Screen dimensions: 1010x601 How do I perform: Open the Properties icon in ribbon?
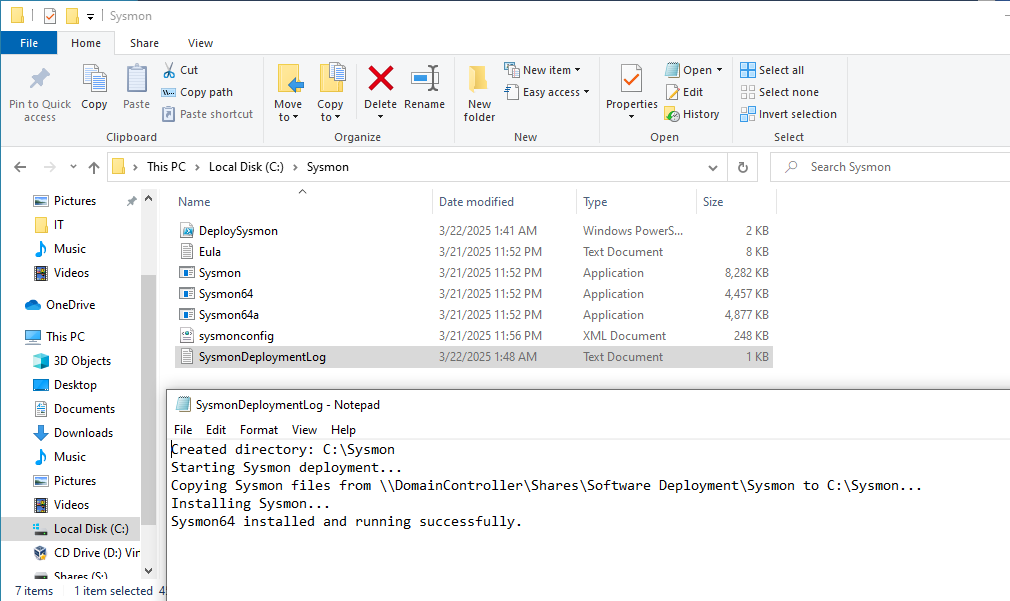(x=631, y=80)
